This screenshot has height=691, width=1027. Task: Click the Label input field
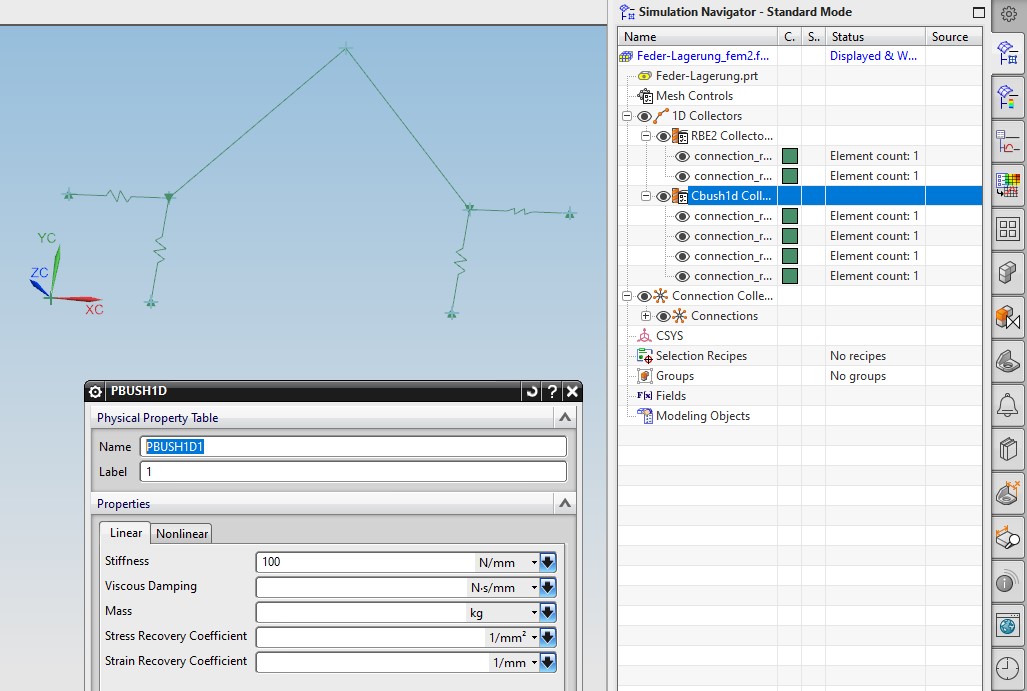(x=353, y=472)
